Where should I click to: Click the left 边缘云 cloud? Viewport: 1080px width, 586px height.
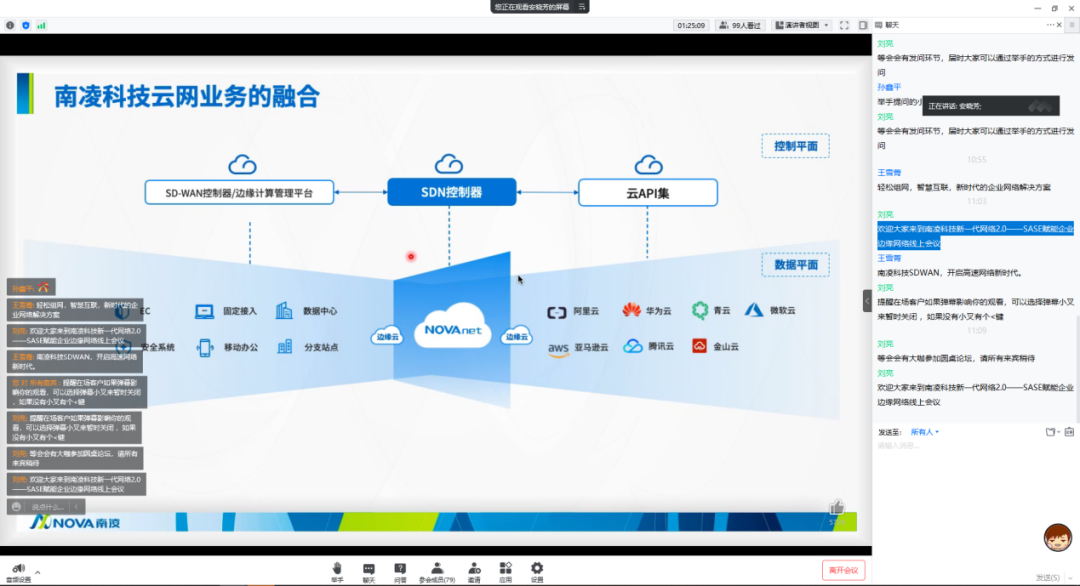[x=387, y=336]
